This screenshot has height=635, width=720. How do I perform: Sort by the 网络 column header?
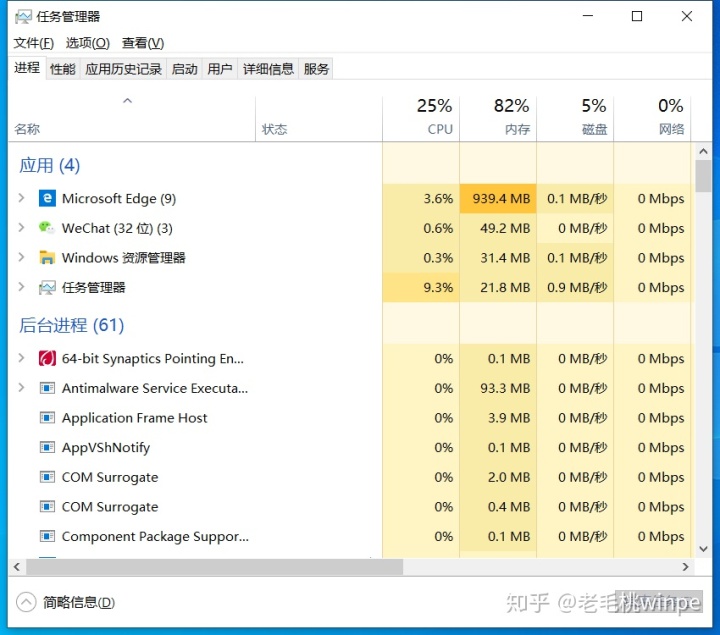(x=652, y=118)
